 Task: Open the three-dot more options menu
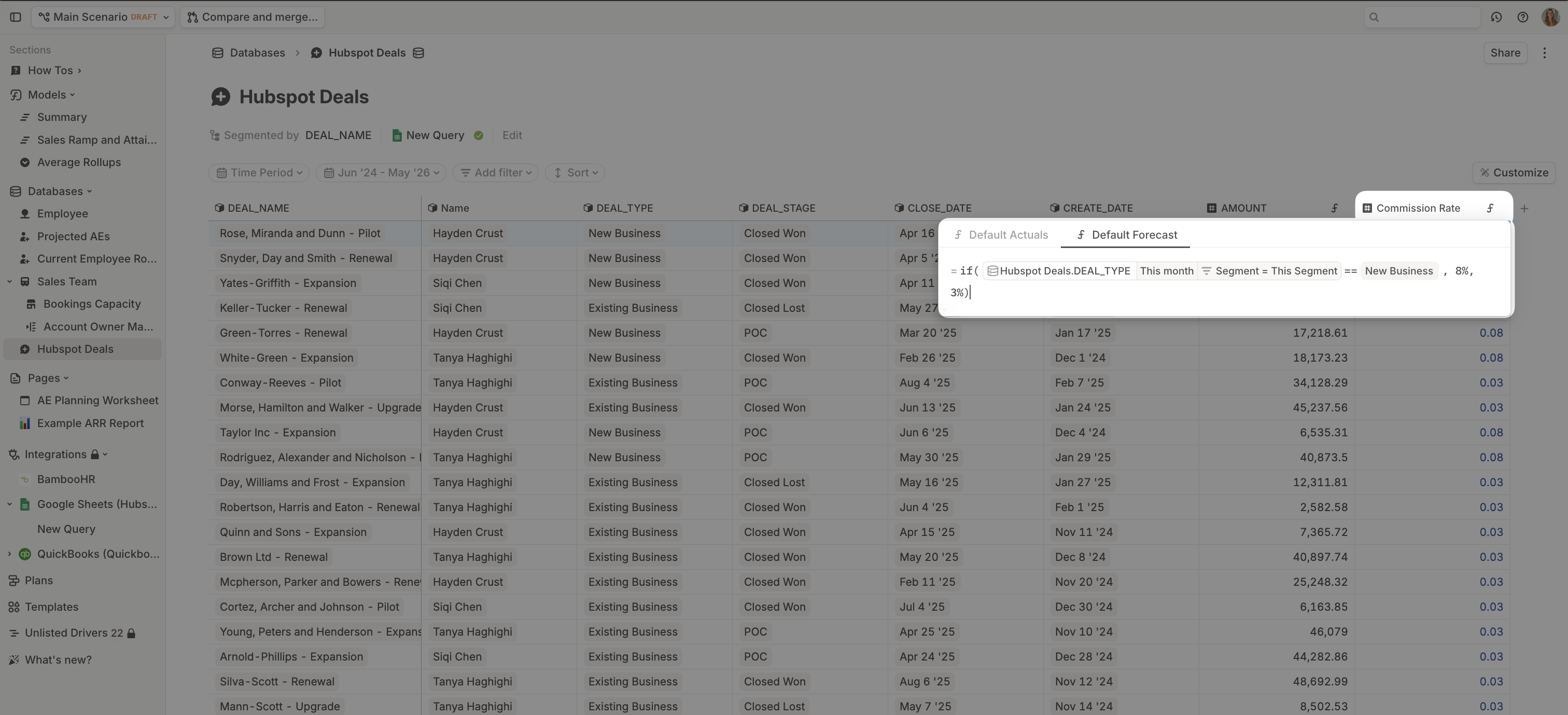[x=1544, y=53]
